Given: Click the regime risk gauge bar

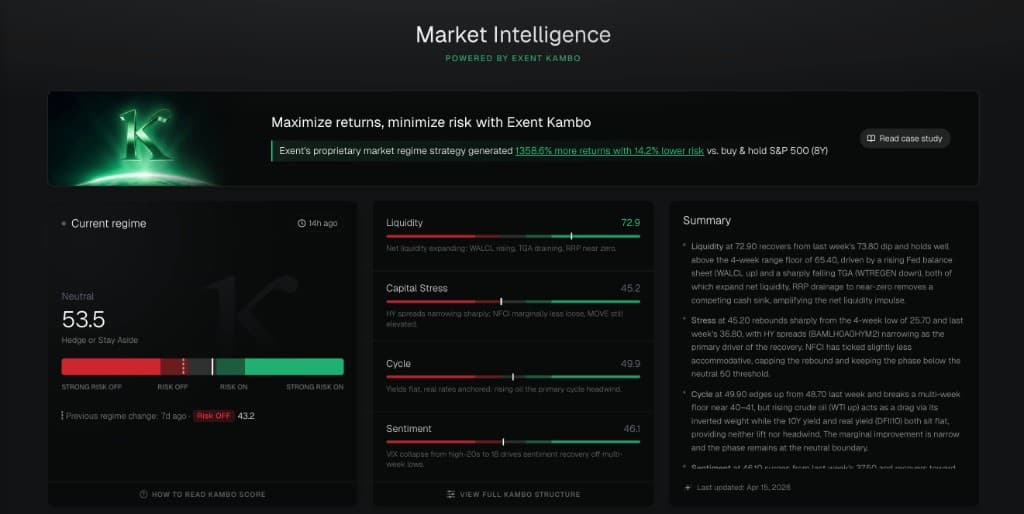Looking at the screenshot, I should click(202, 366).
